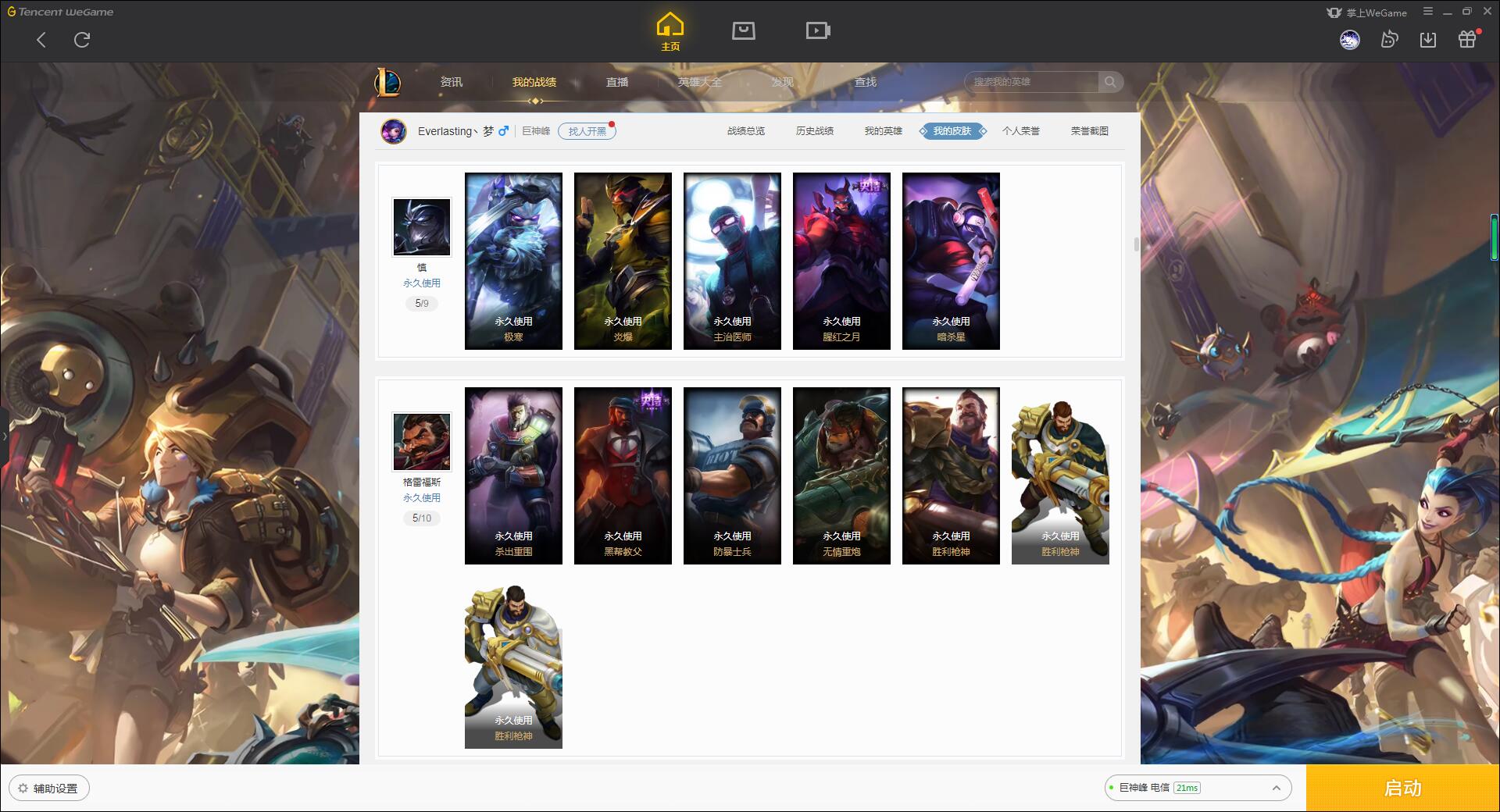
Task: Open the user avatar in top right
Action: point(1349,40)
